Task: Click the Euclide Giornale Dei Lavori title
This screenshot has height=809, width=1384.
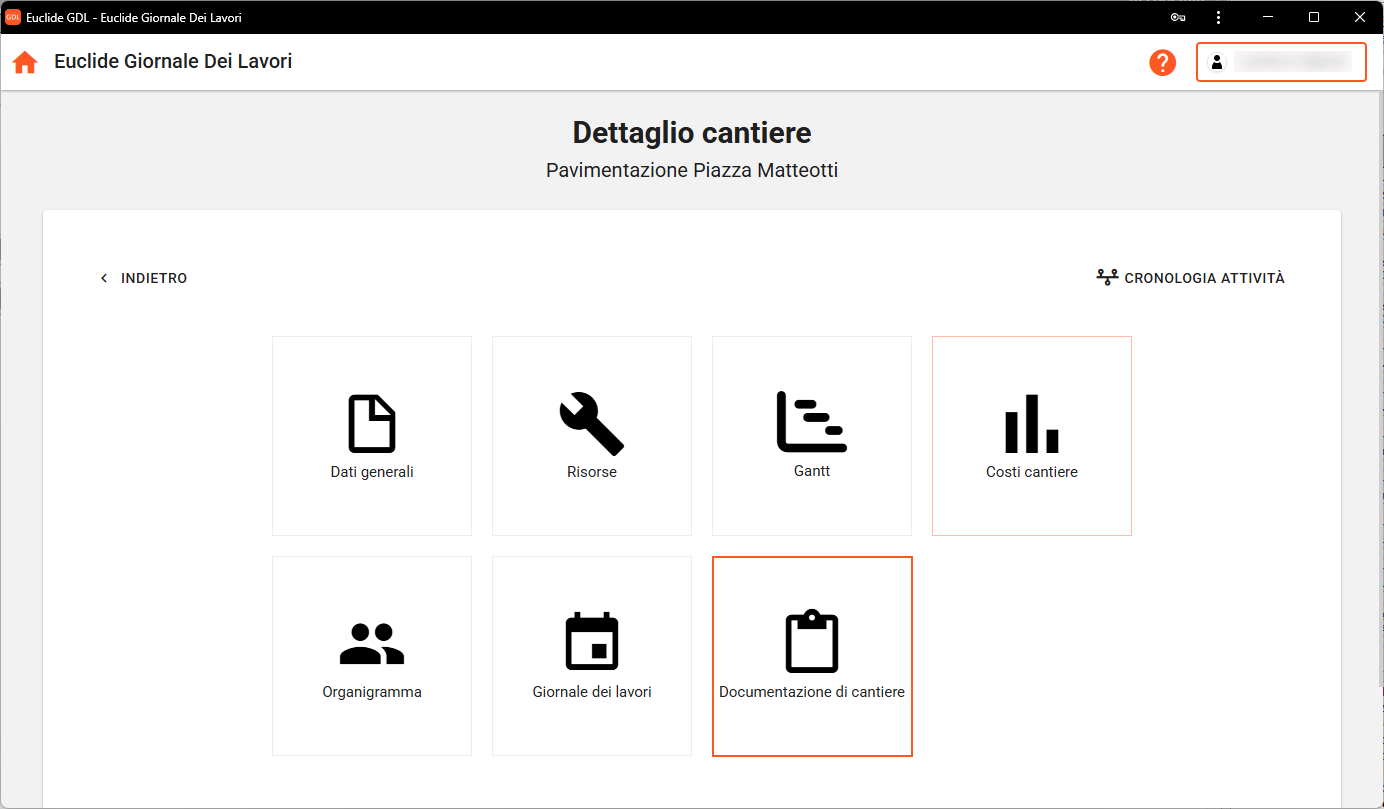Action: pos(173,62)
